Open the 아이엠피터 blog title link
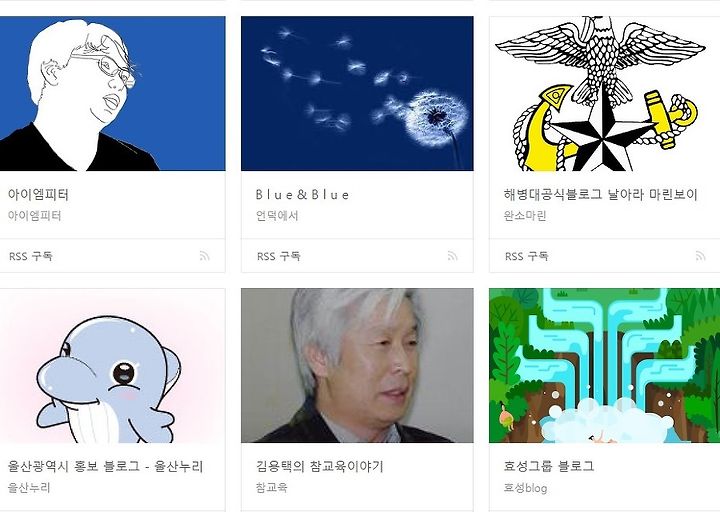Viewport: 720px width, 512px height. click(x=38, y=195)
